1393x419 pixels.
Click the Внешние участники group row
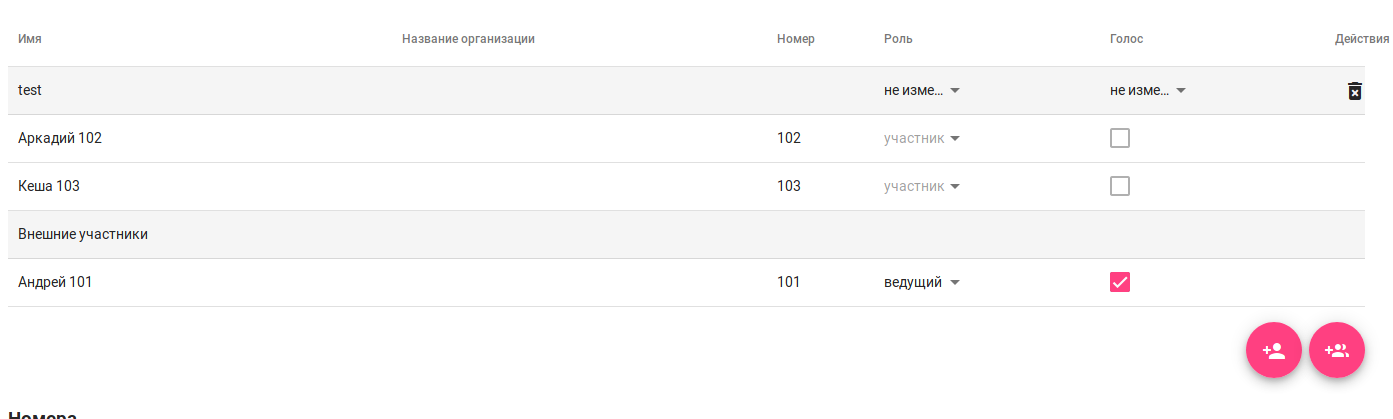(83, 234)
